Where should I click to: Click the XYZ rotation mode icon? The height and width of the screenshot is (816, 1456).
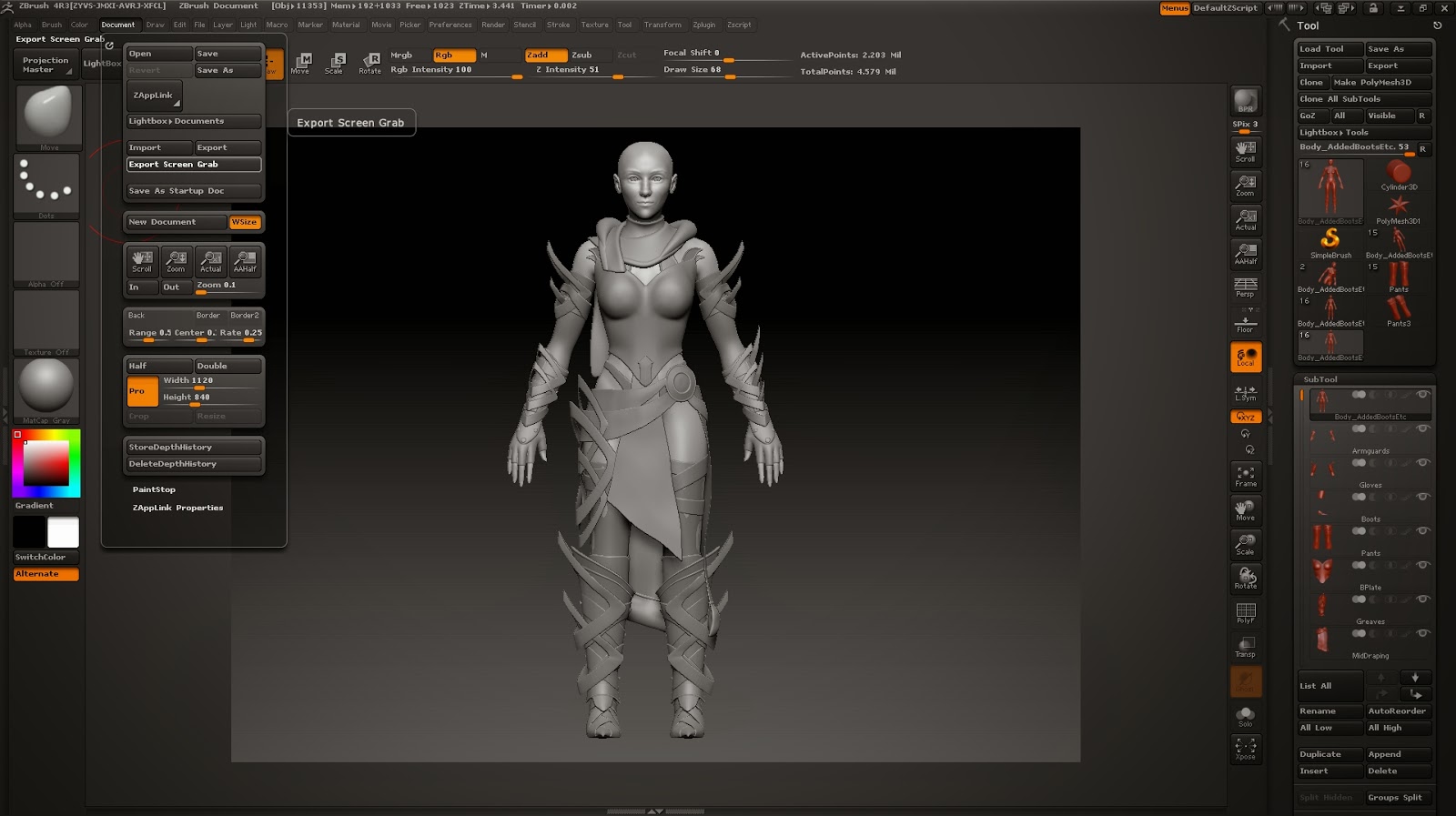(1245, 417)
